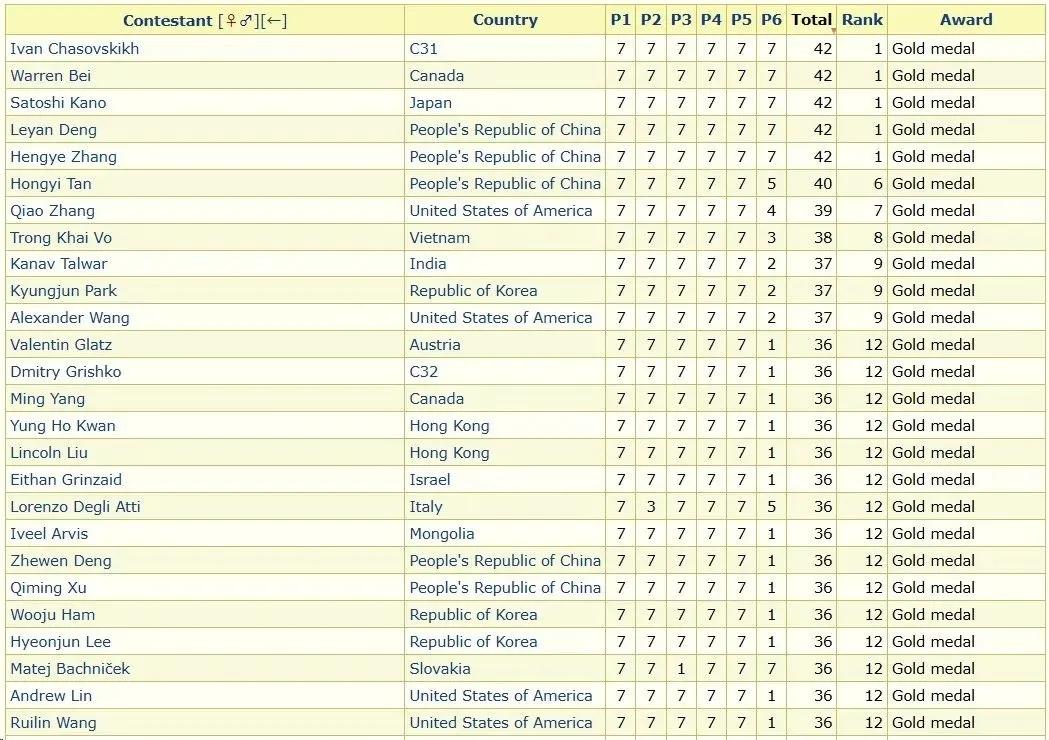
Task: Click total score 39 in Qiao Zhang's row
Action: 823,211
